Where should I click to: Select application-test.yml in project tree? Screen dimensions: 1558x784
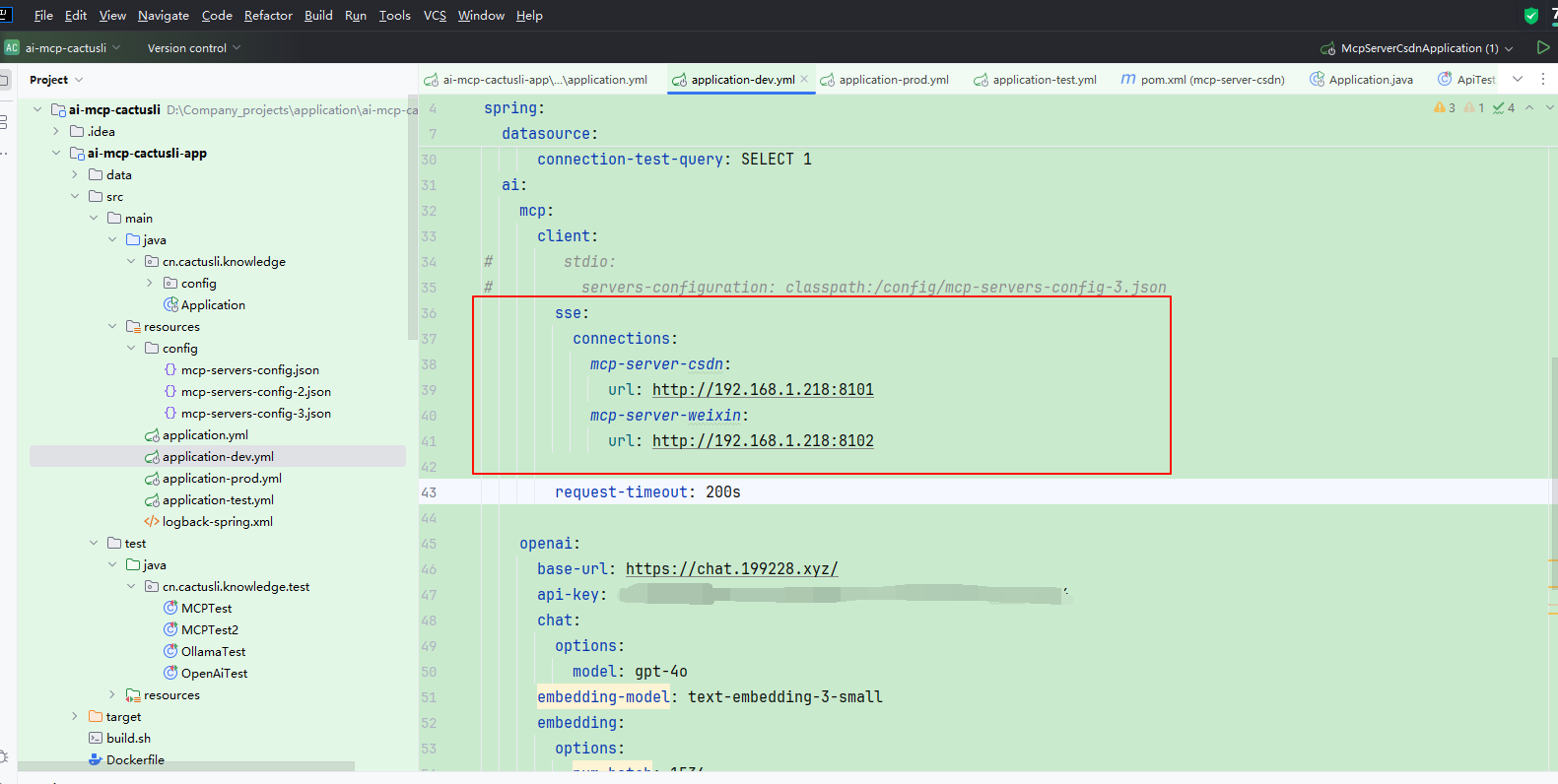[218, 499]
